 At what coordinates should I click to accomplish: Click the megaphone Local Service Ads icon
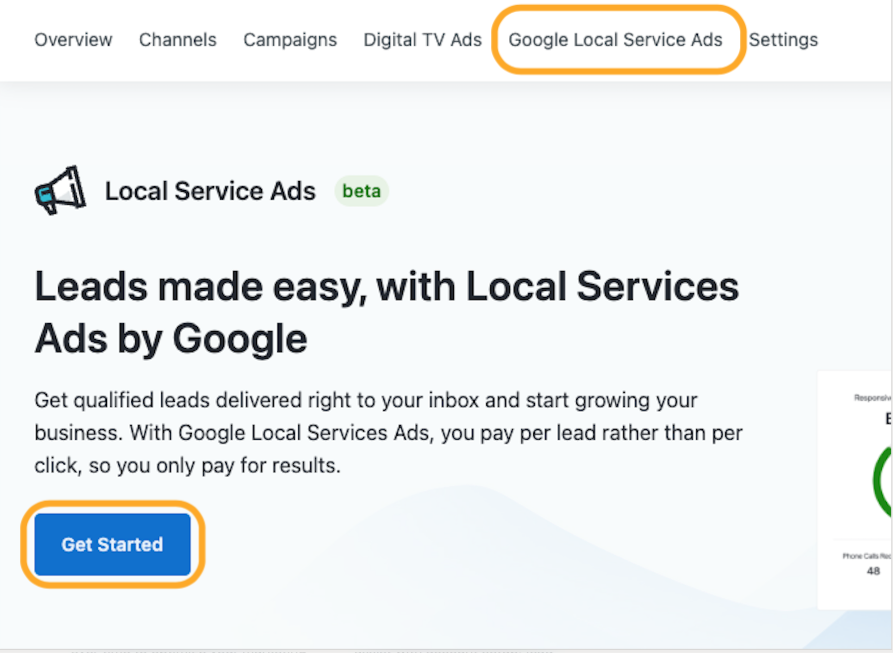60,190
